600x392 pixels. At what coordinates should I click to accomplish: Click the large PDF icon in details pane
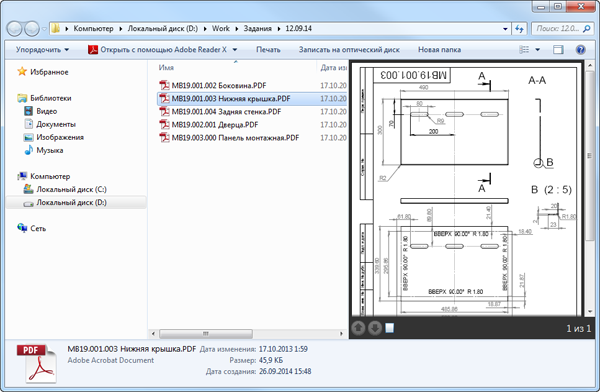click(37, 363)
